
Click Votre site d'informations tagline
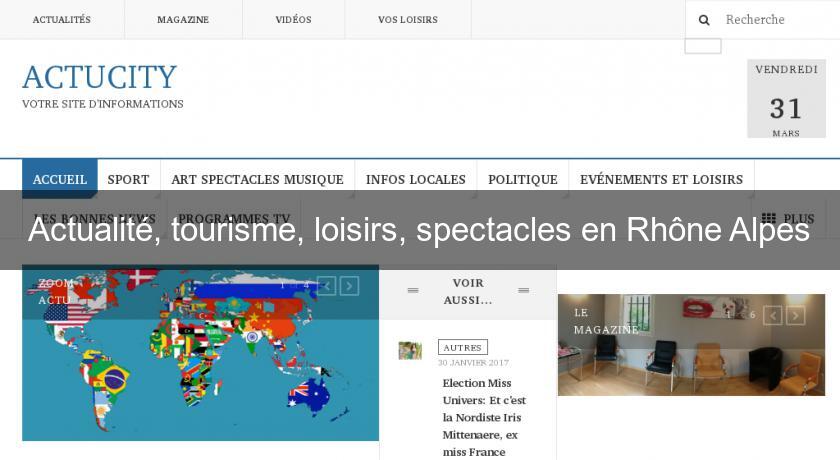pos(103,104)
